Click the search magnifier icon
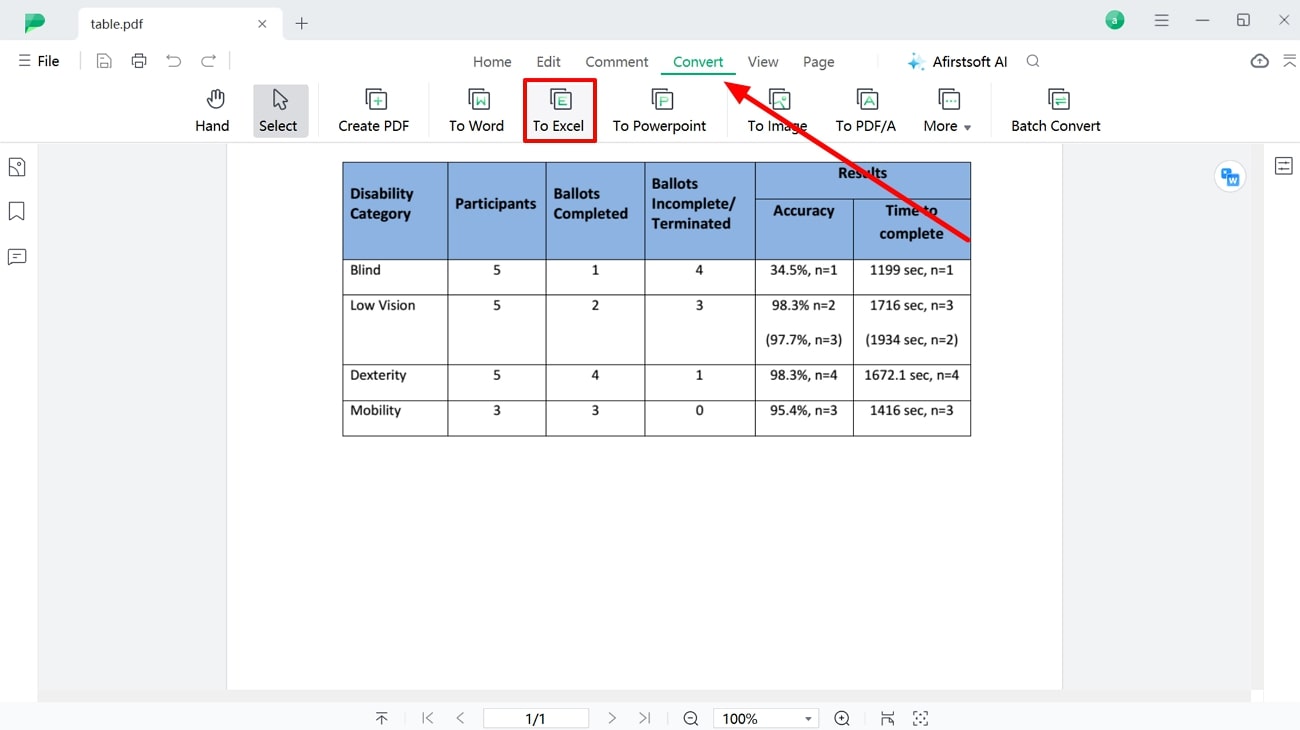The width and height of the screenshot is (1300, 730). (1033, 61)
